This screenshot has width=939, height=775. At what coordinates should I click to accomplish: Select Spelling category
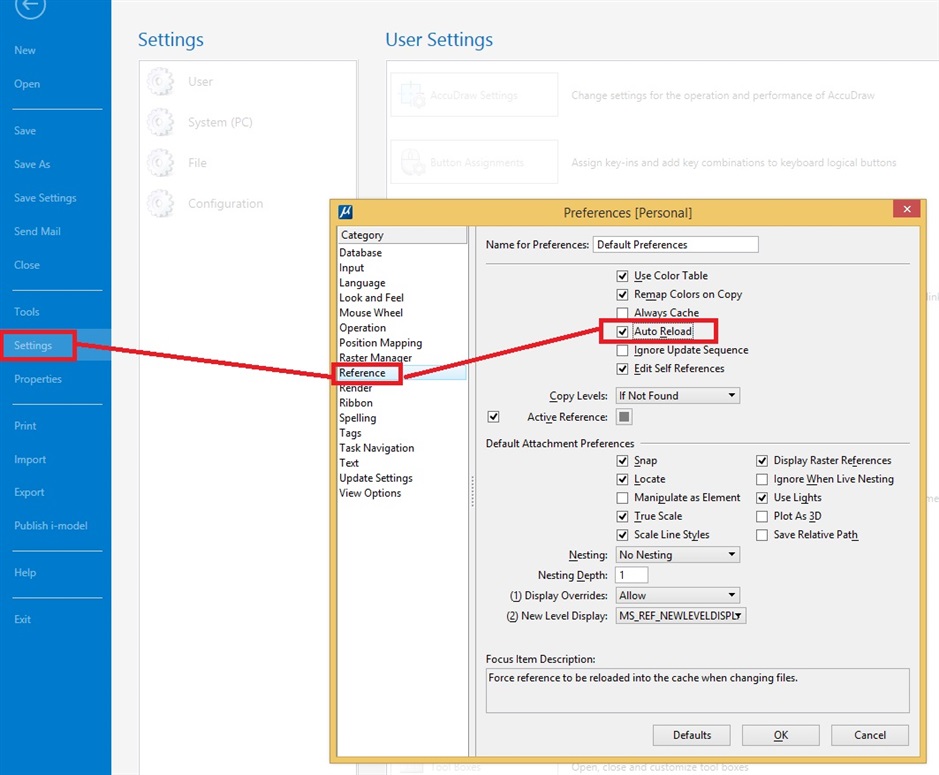pyautogui.click(x=358, y=418)
